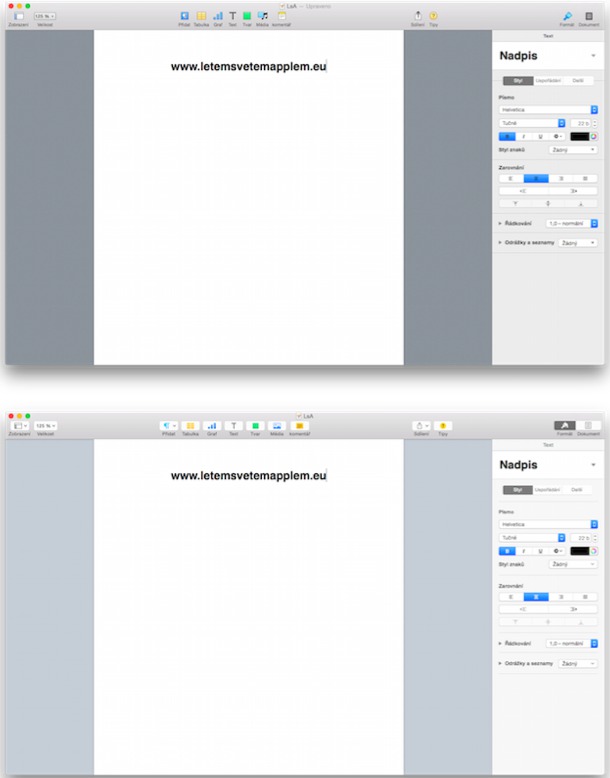
Task: Add a chart with Graf, lower window
Action: pyautogui.click(x=212, y=426)
